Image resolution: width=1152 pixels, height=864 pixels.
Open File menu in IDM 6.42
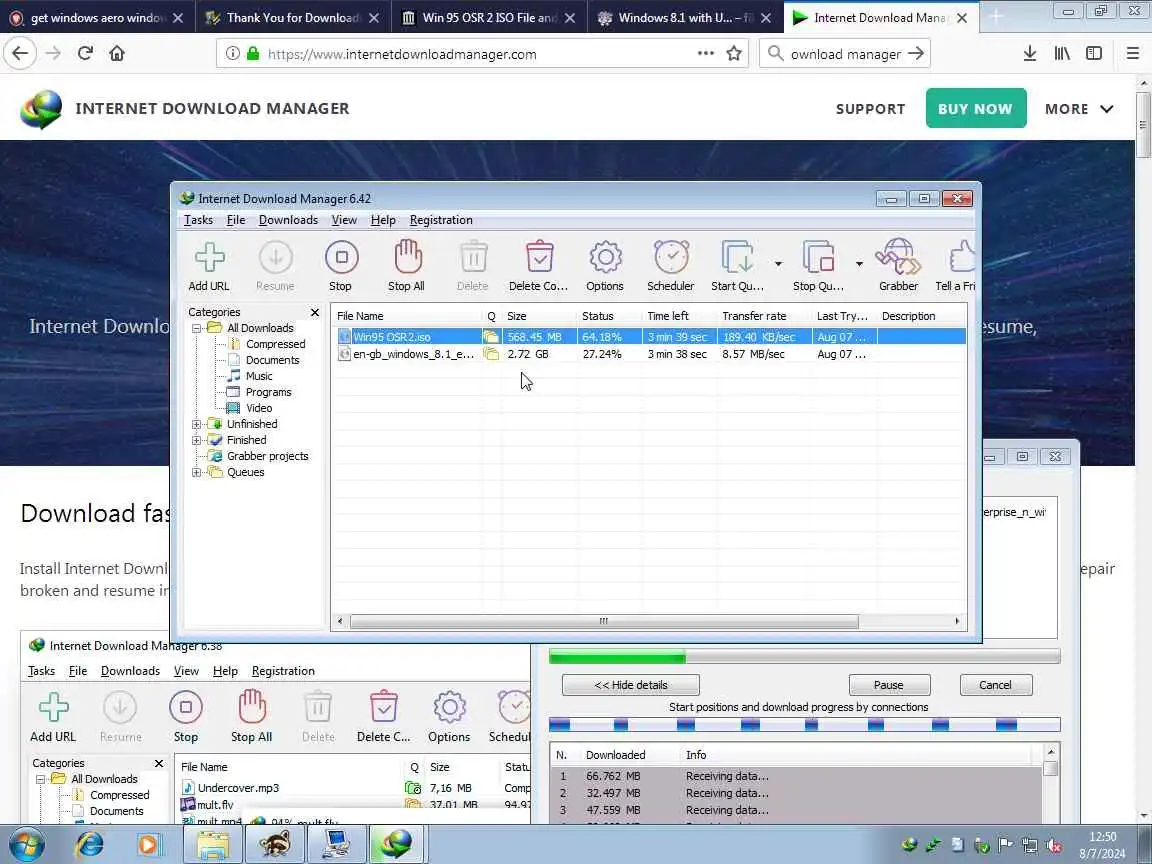tap(236, 220)
